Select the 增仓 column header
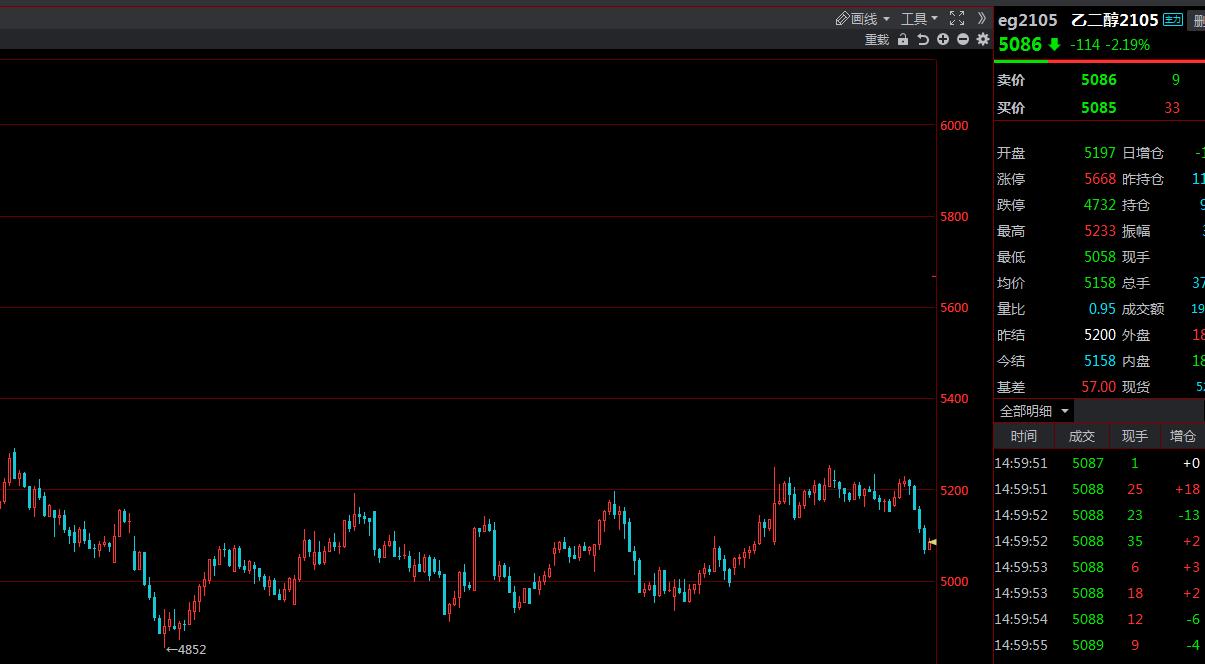 click(1183, 436)
